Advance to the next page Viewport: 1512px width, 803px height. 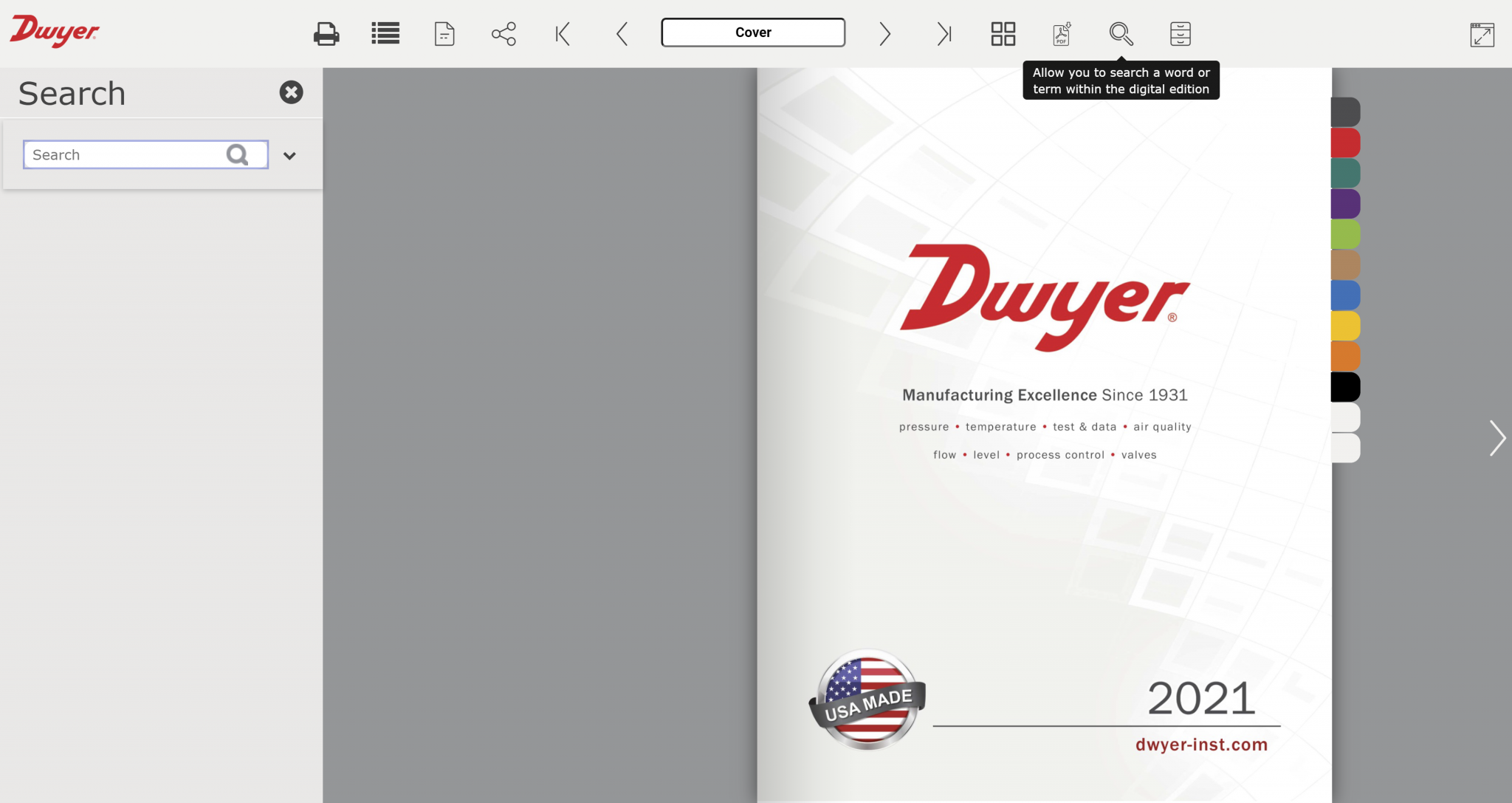pos(884,33)
